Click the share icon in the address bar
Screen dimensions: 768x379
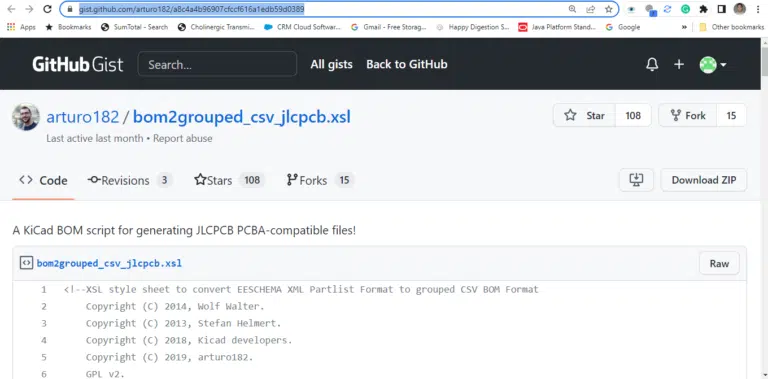591,9
